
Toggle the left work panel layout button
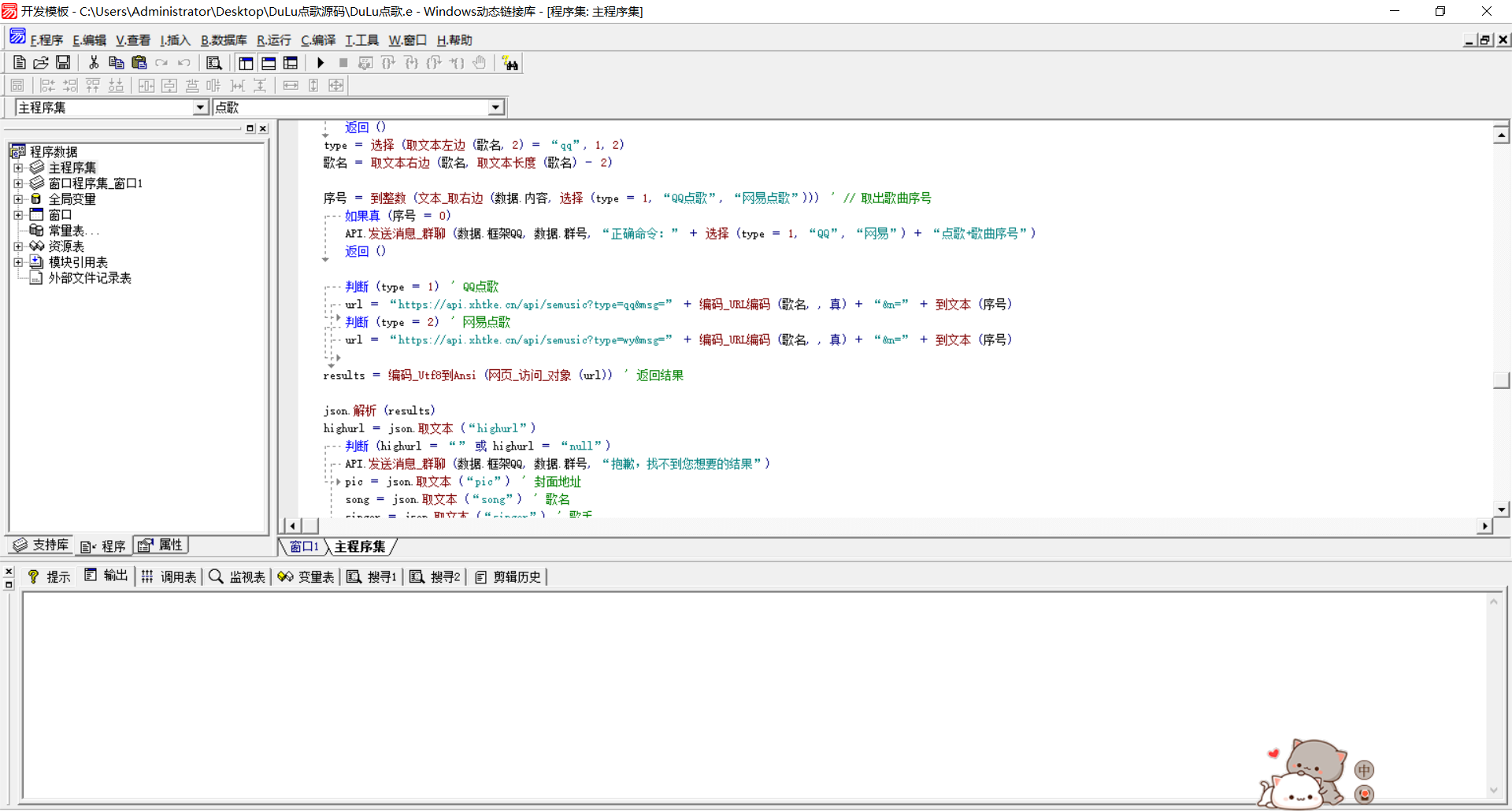tap(246, 63)
